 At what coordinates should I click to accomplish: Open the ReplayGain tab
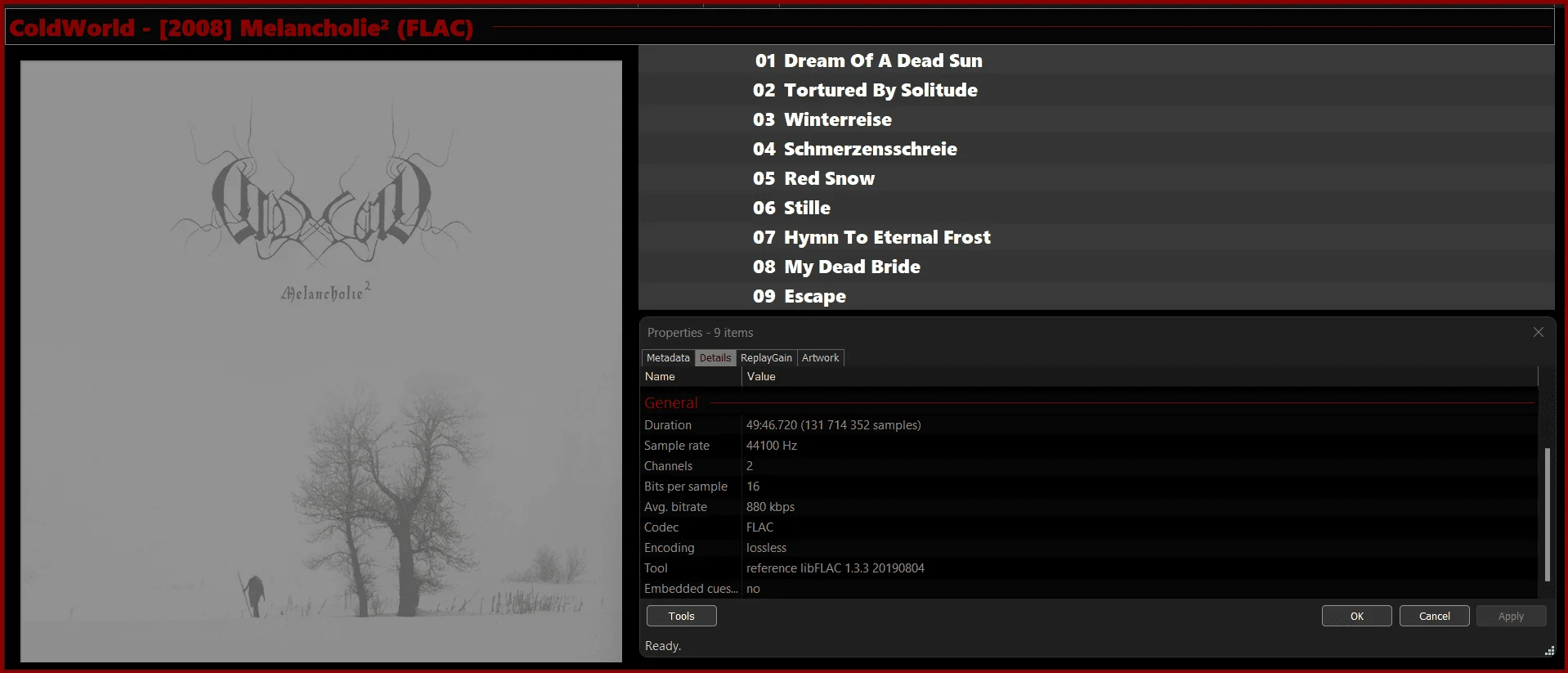click(766, 358)
